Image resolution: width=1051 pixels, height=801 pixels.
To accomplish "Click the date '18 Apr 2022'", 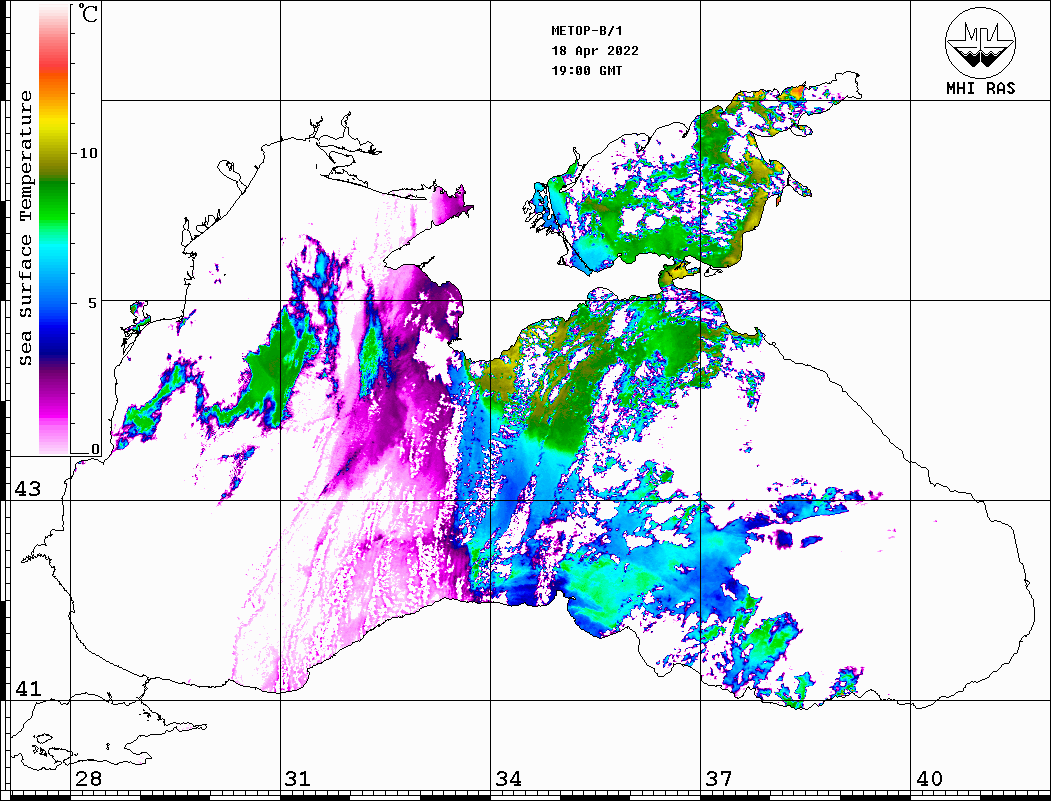I will click(595, 51).
